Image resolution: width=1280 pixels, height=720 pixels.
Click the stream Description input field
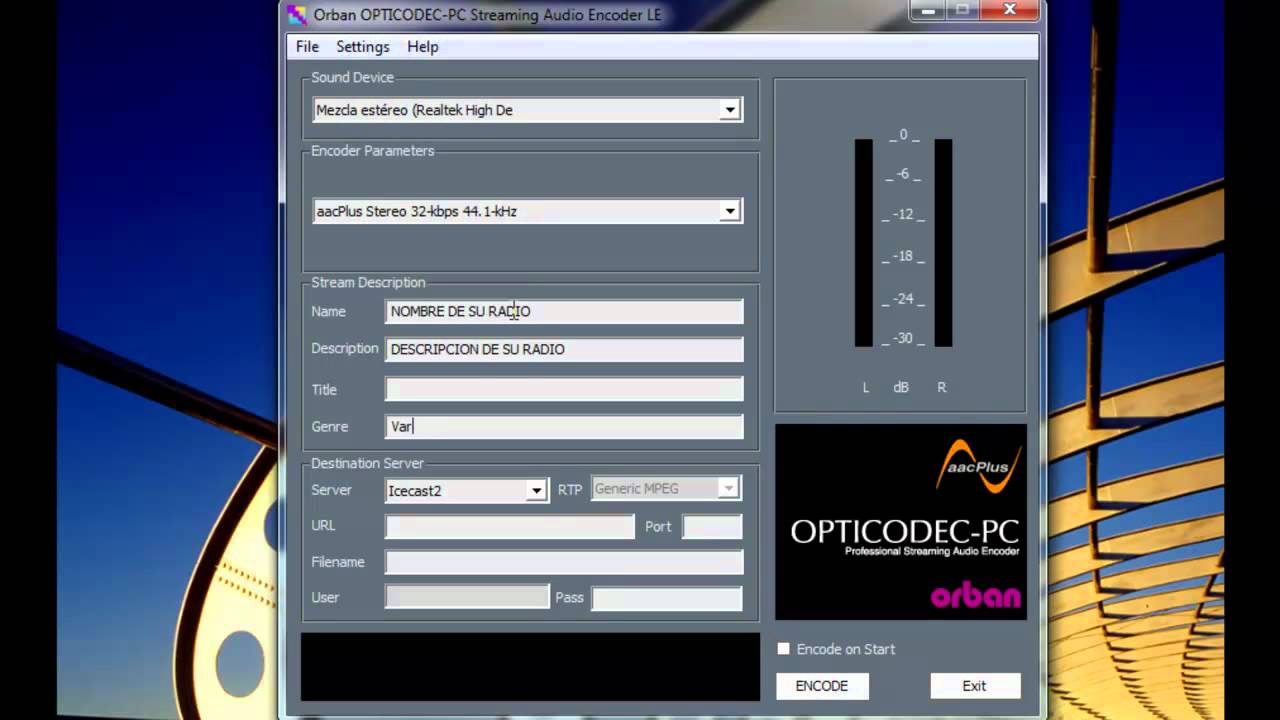click(564, 349)
